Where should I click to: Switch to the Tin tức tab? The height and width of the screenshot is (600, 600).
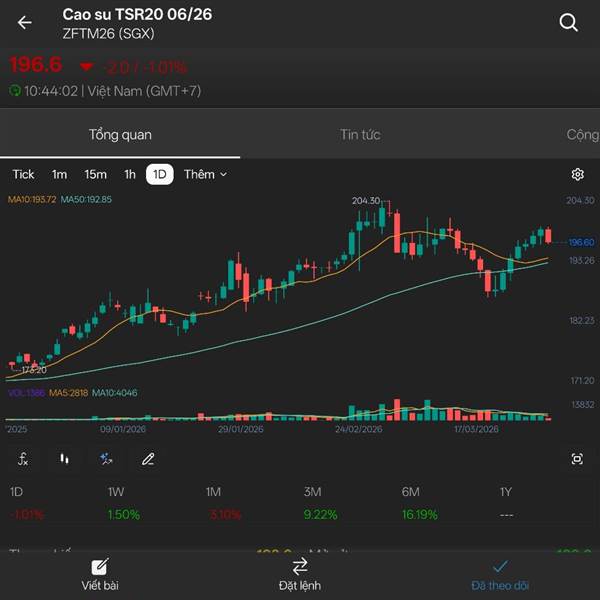(360, 135)
